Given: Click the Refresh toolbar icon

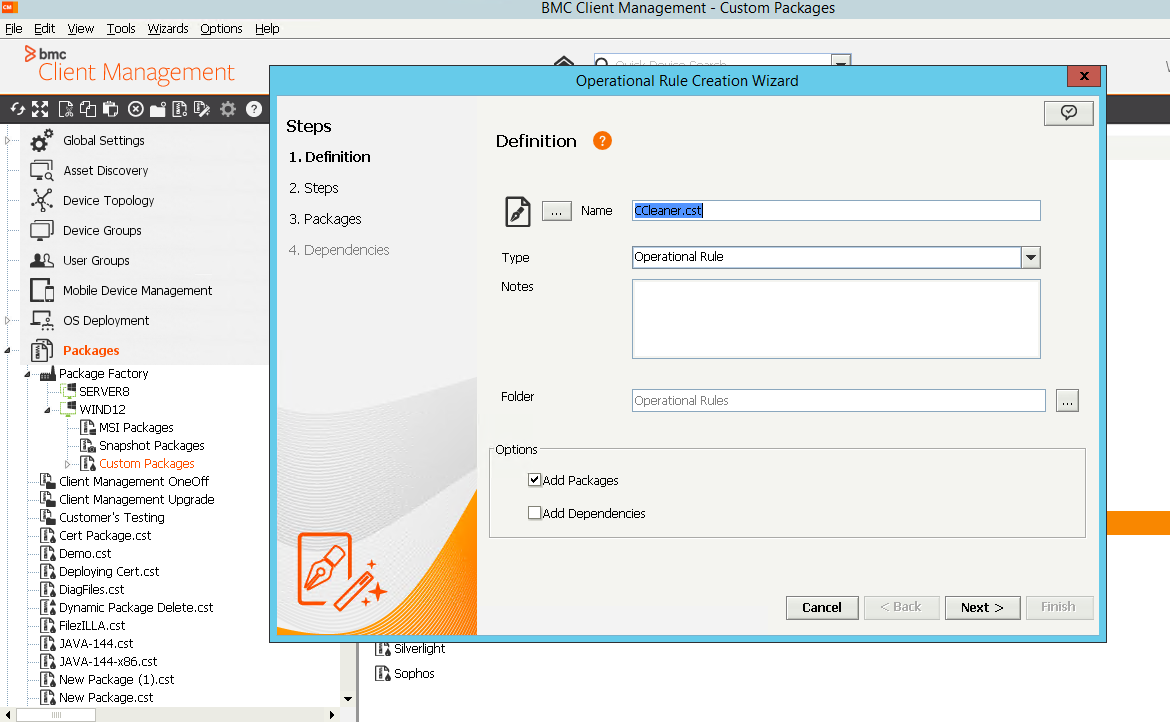Looking at the screenshot, I should coord(17,110).
